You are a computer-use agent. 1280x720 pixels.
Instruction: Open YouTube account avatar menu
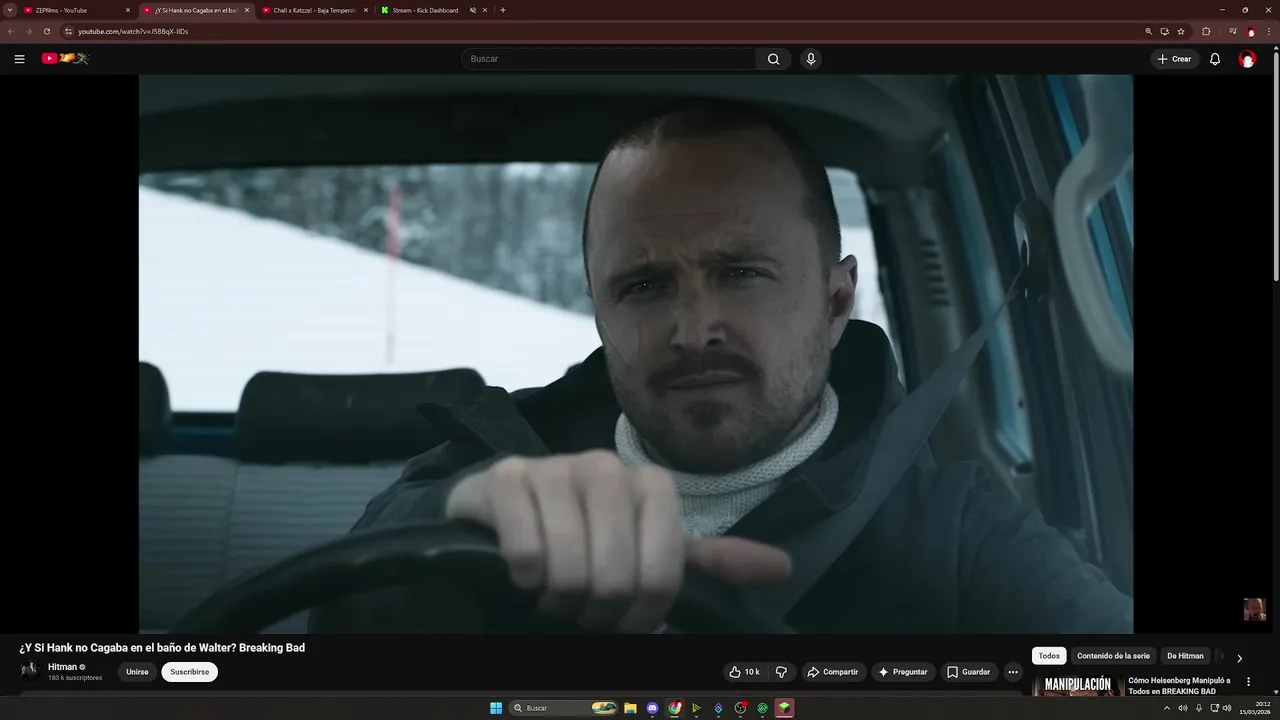pos(1247,59)
